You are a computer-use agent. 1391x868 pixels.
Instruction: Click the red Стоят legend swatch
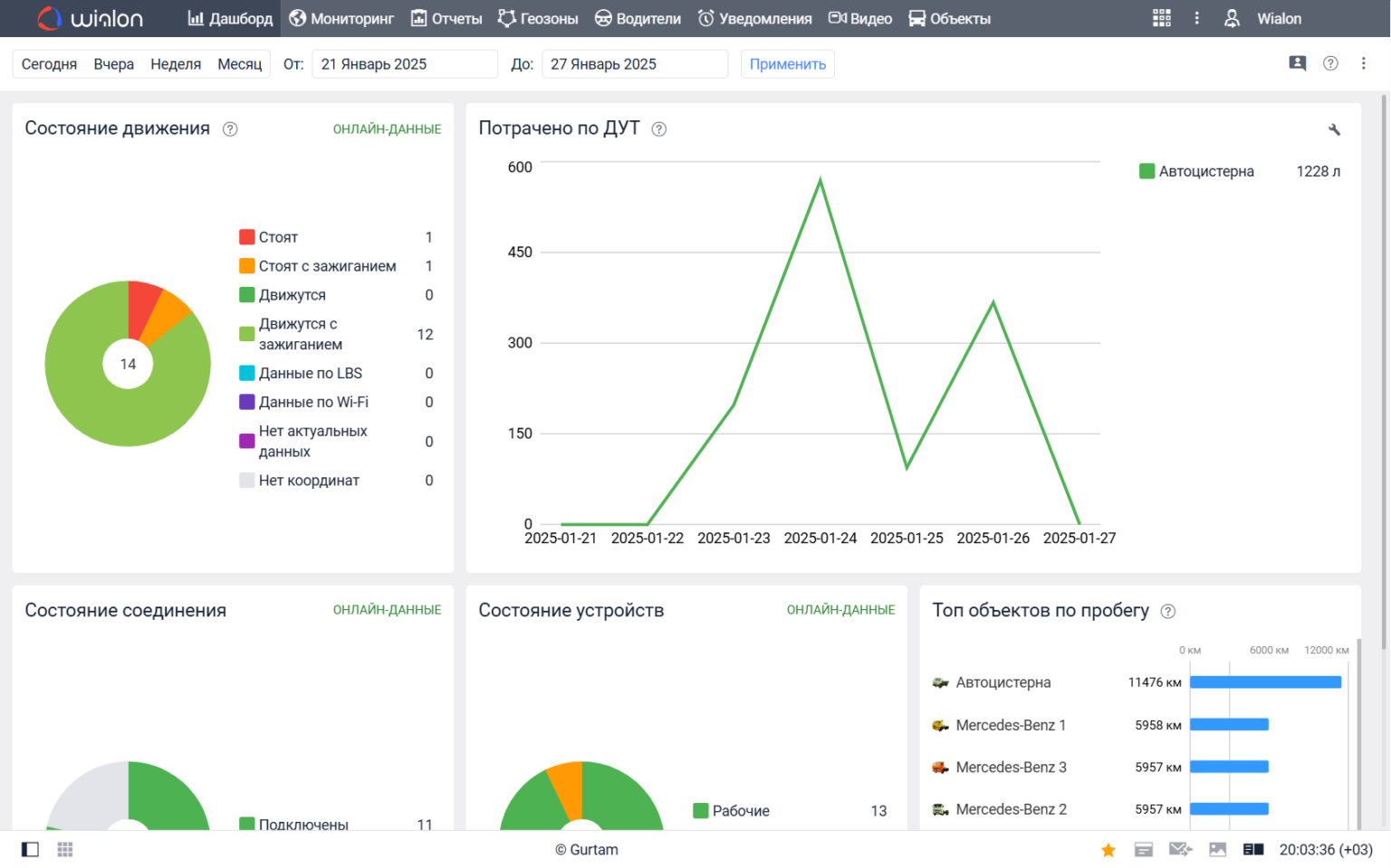click(246, 237)
